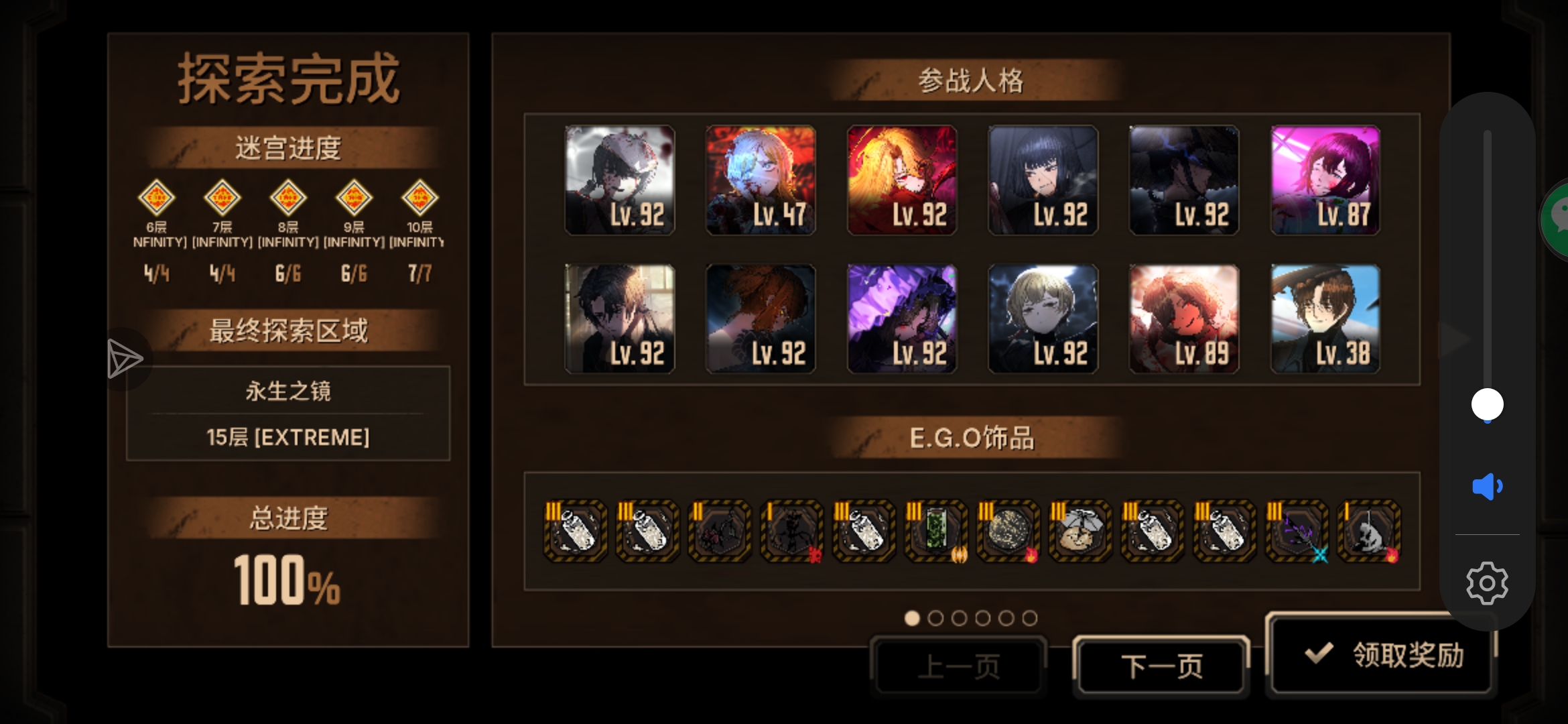
Task: Select the pink-haired Lv. 87 identity portrait
Action: (1325, 180)
